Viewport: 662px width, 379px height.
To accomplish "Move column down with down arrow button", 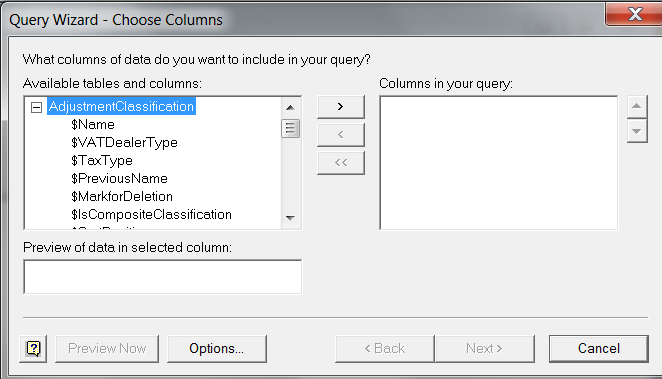I will coord(637,131).
